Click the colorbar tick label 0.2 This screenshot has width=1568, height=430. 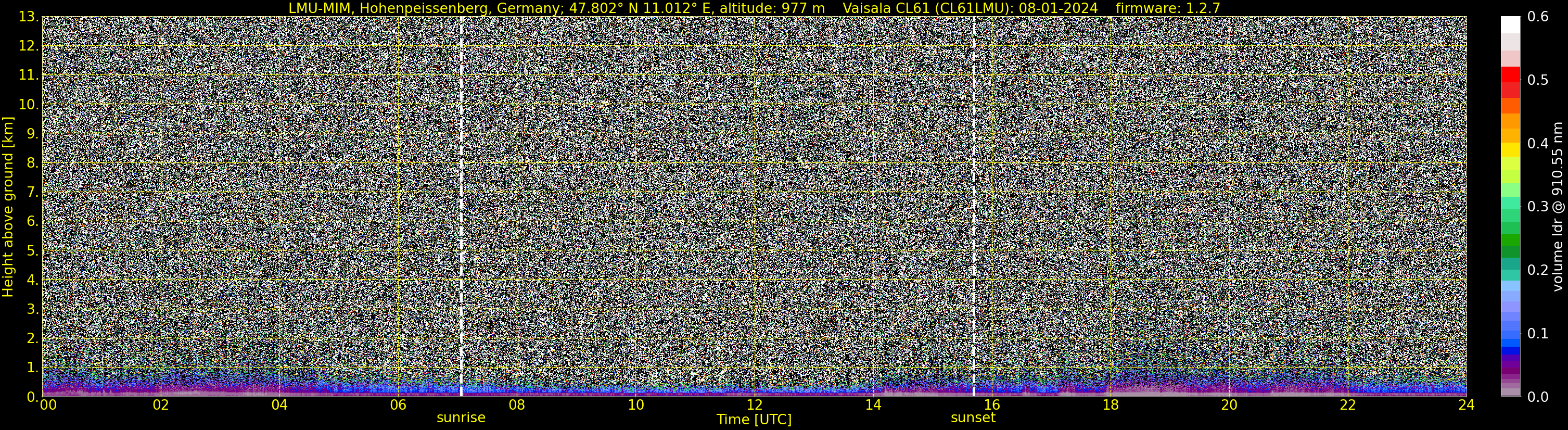1538,270
